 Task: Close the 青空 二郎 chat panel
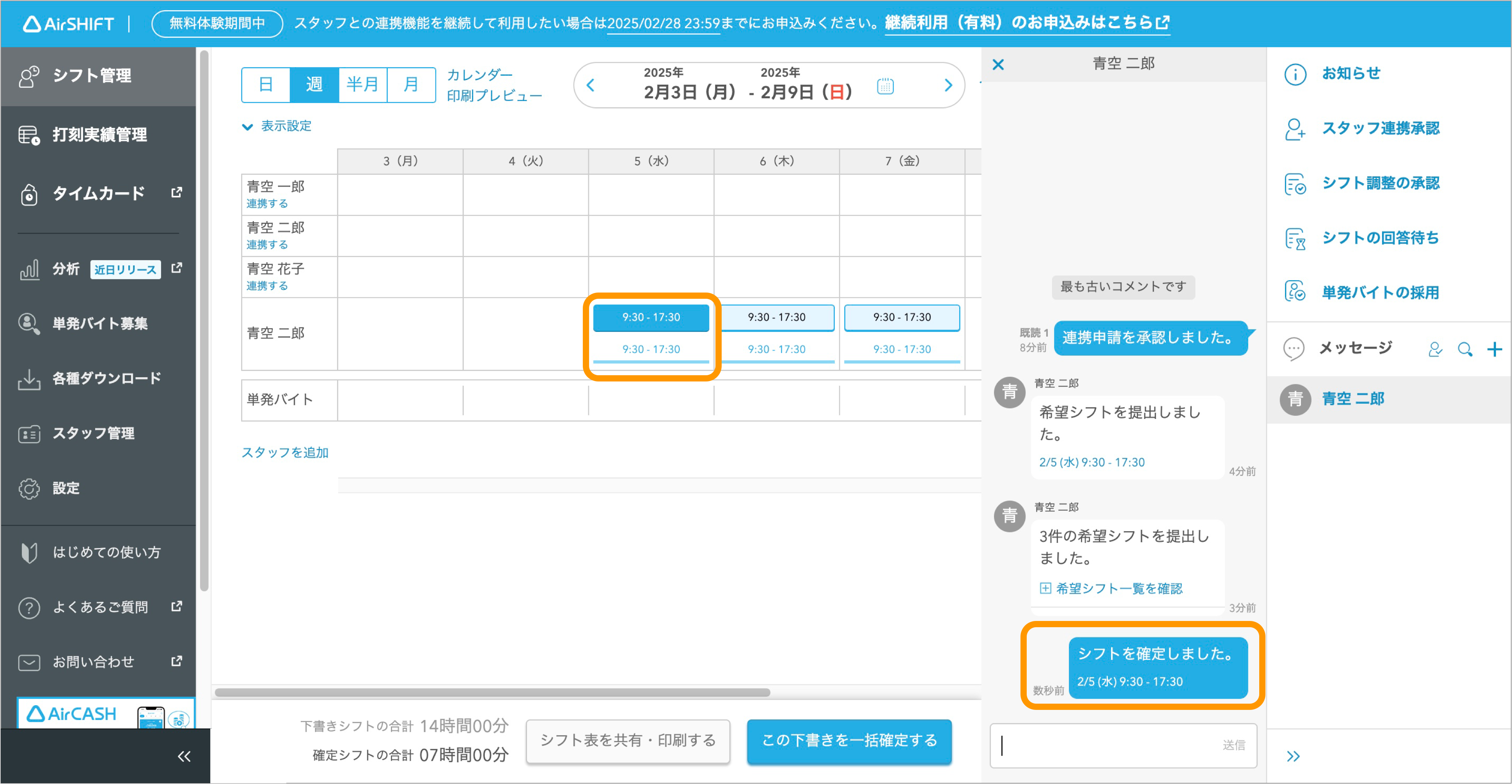998,64
